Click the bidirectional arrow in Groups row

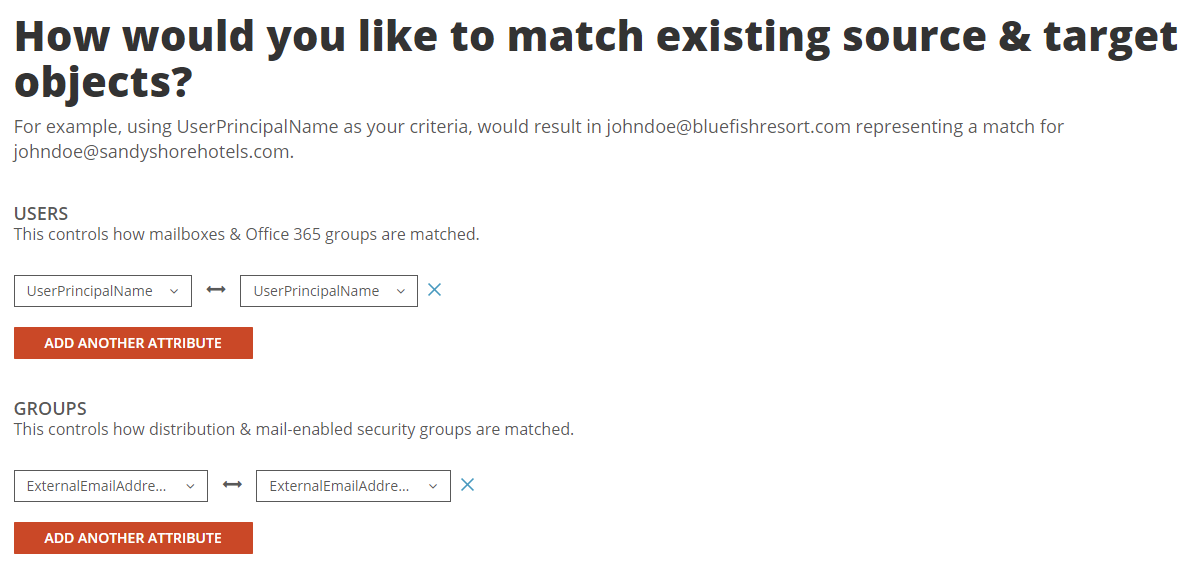point(232,485)
